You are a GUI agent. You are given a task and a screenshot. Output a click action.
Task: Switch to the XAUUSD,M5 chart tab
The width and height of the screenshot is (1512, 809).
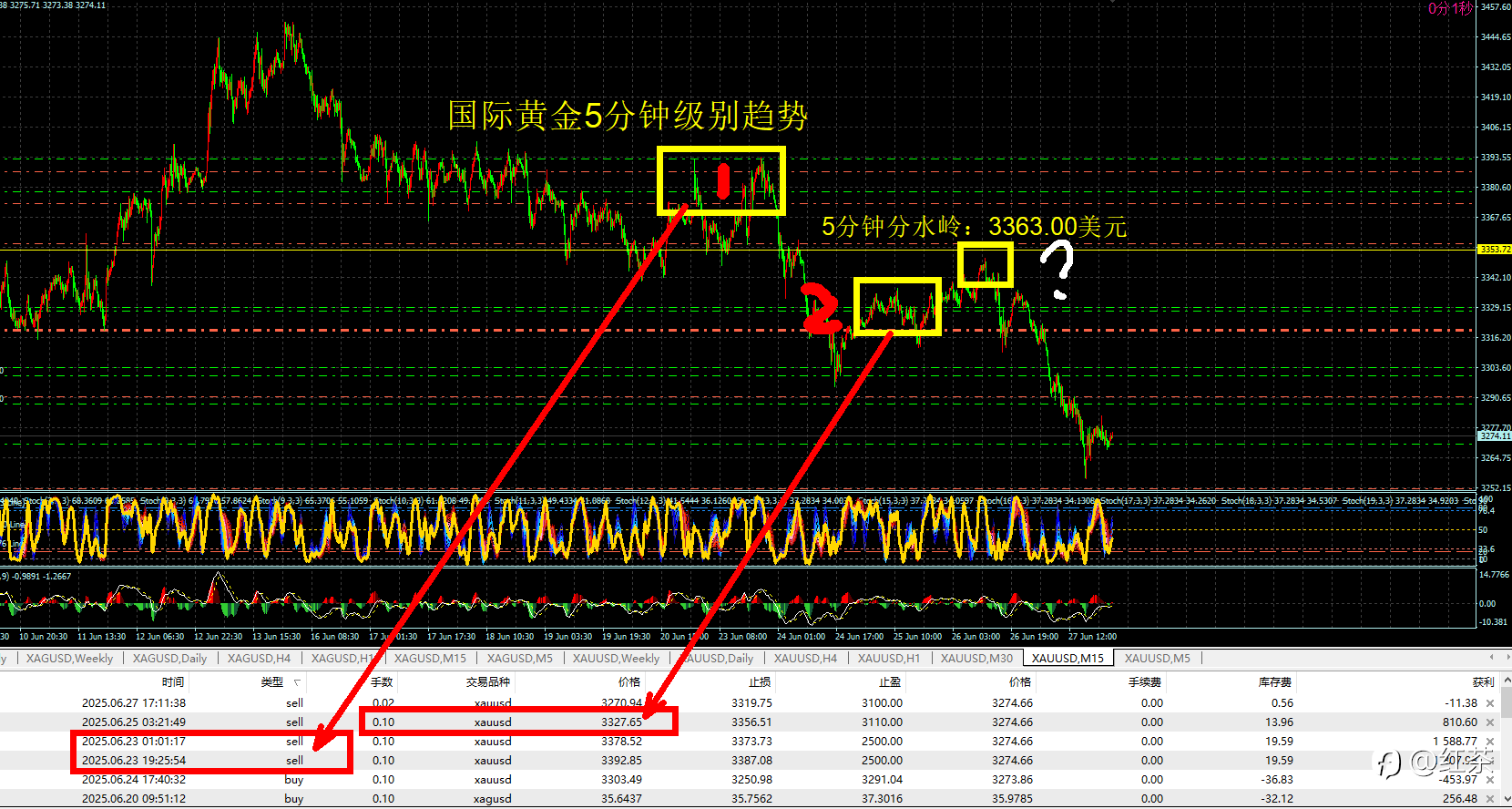click(x=1157, y=658)
